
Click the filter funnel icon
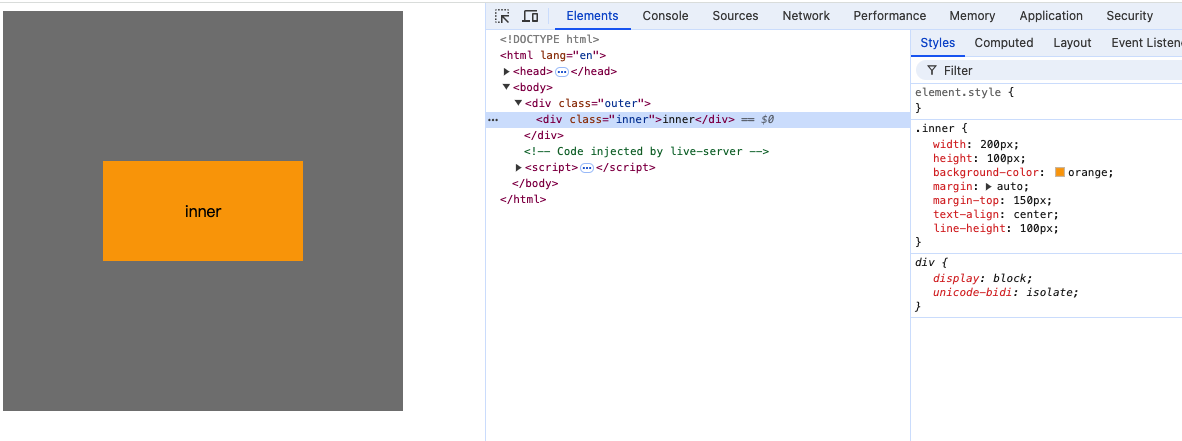click(x=932, y=70)
